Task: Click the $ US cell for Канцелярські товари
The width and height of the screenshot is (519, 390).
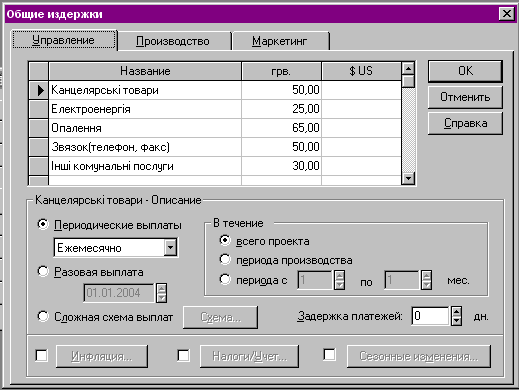Action: (x=361, y=90)
